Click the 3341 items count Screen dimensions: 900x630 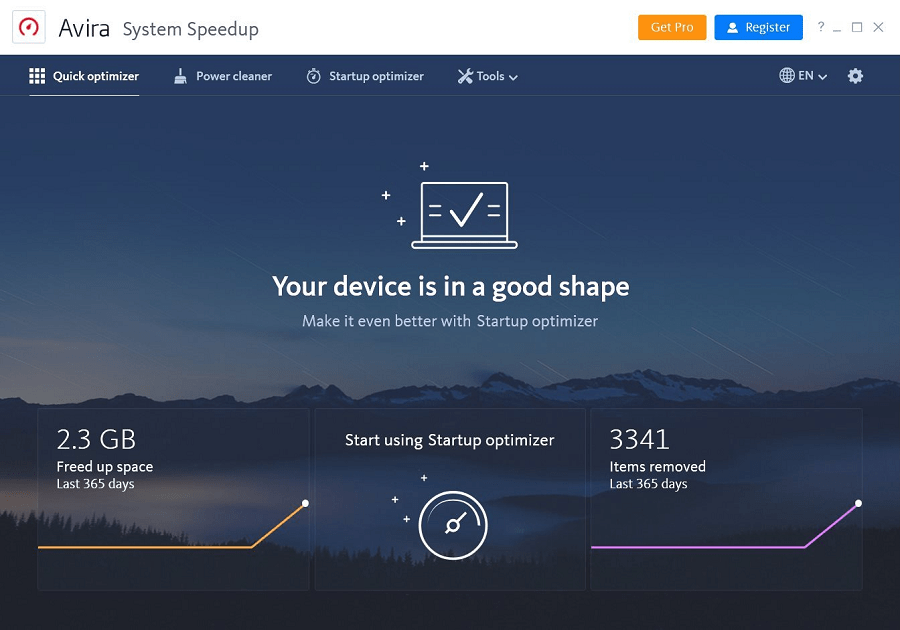[x=639, y=440]
